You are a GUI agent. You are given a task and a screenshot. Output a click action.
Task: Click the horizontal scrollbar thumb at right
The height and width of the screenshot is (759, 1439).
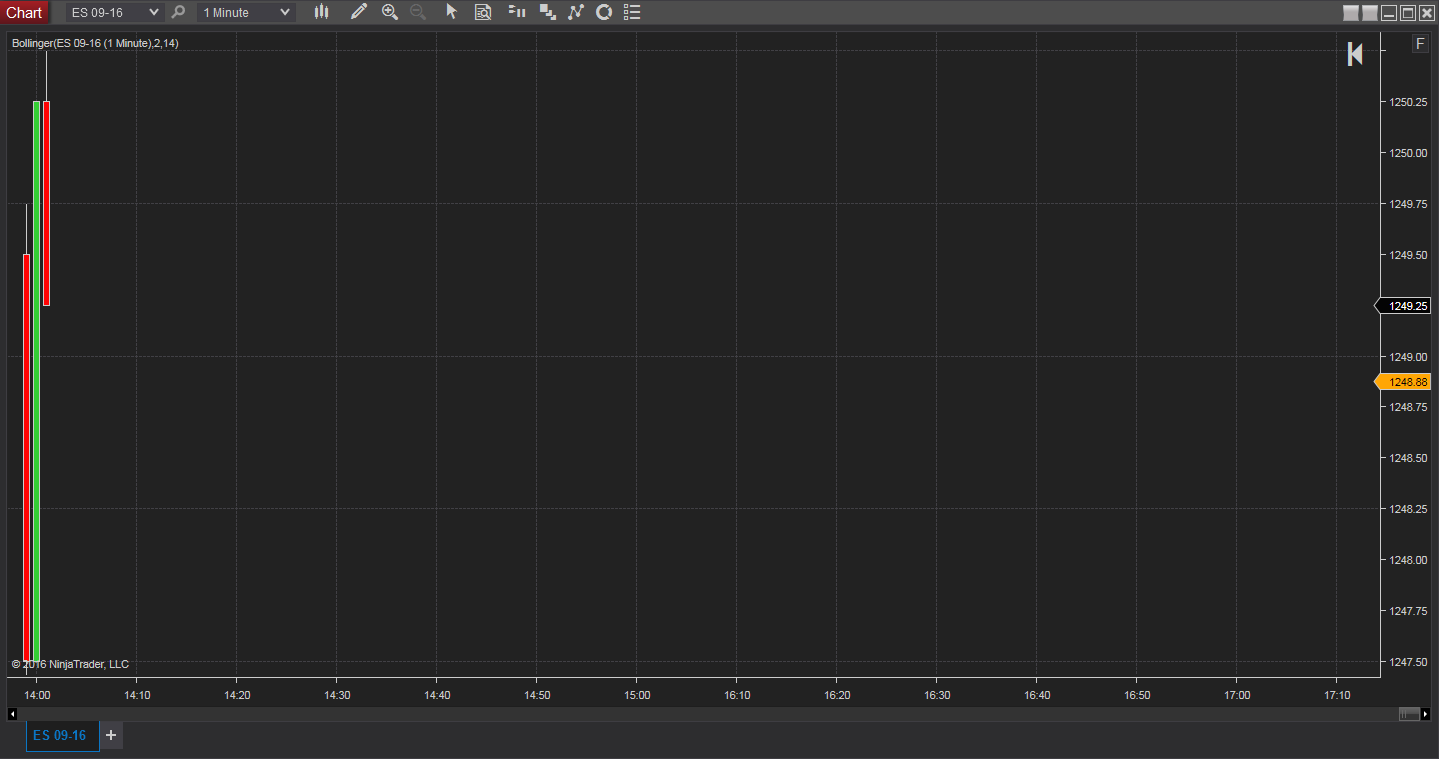click(1409, 714)
